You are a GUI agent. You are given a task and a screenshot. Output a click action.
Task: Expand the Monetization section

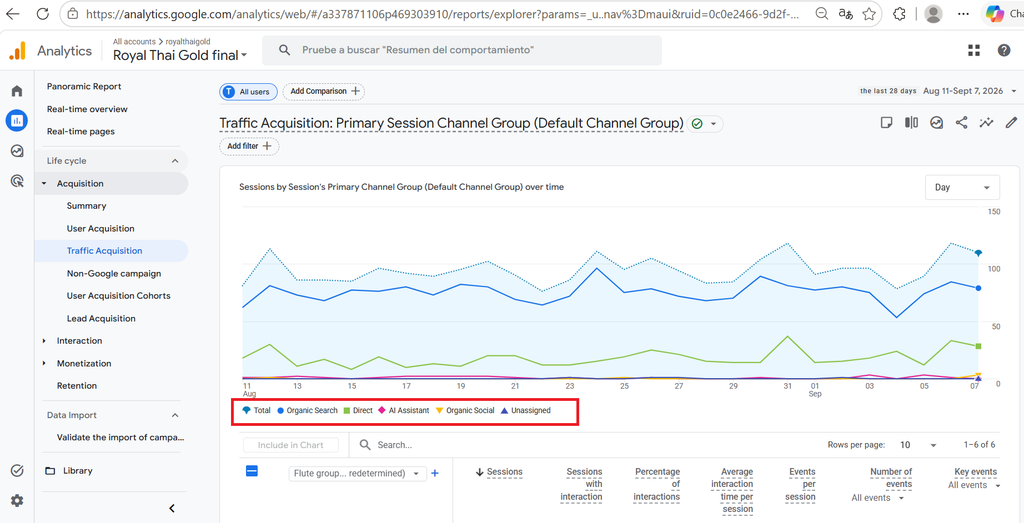[x=44, y=364]
